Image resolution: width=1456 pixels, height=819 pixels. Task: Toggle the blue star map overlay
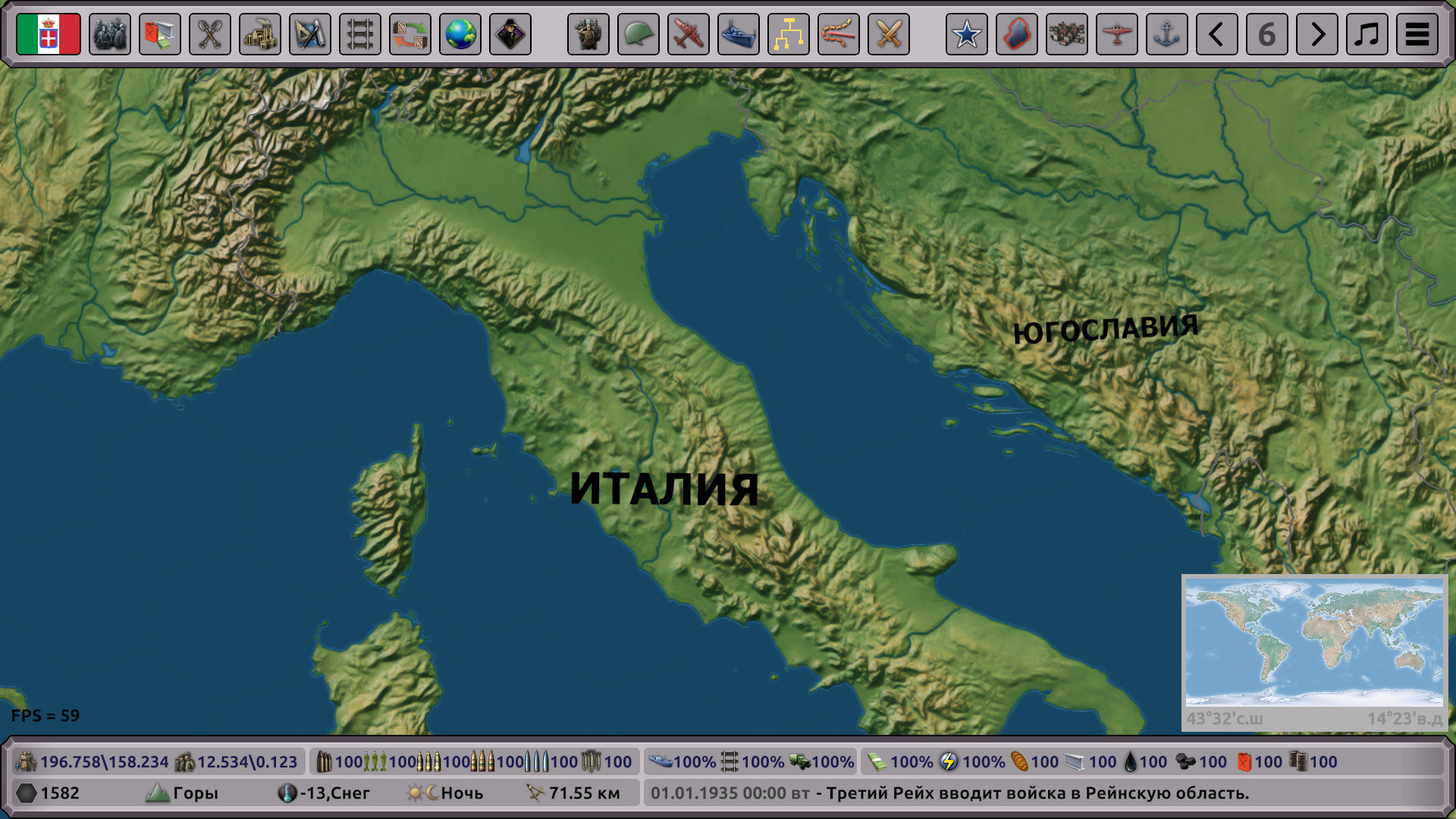pyautogui.click(x=967, y=34)
